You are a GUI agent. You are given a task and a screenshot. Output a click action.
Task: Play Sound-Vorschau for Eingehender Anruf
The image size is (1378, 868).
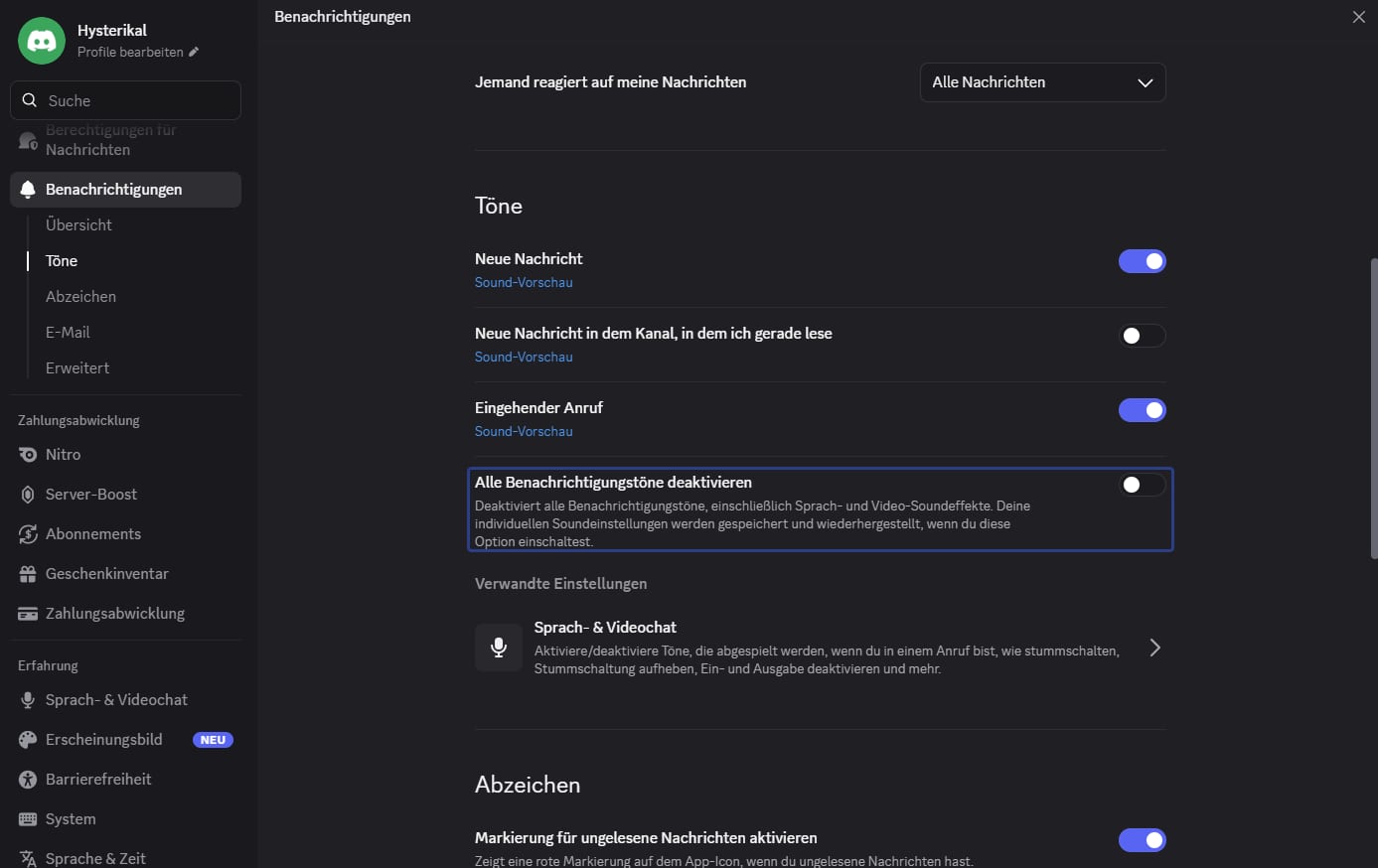coord(524,432)
